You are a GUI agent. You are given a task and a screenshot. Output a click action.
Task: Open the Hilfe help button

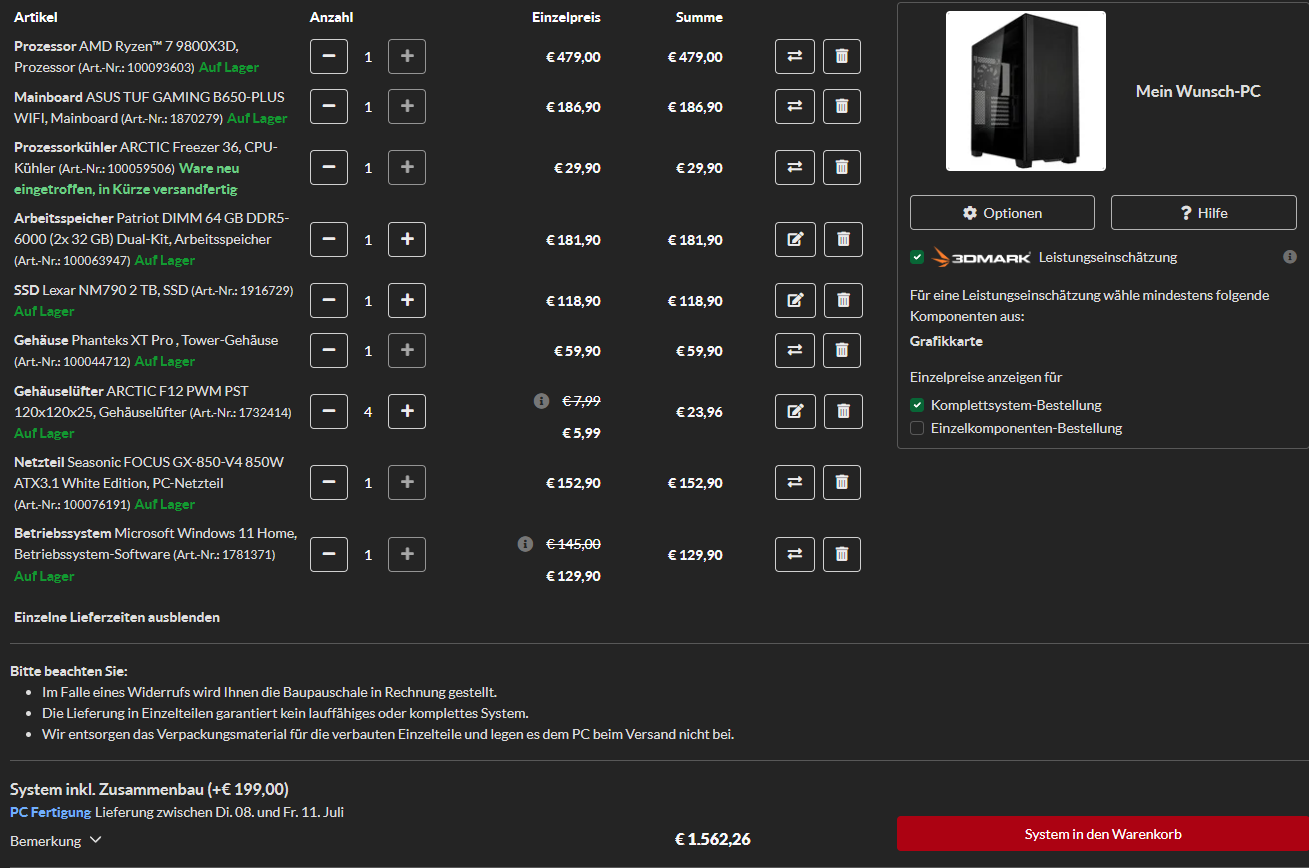(1204, 213)
